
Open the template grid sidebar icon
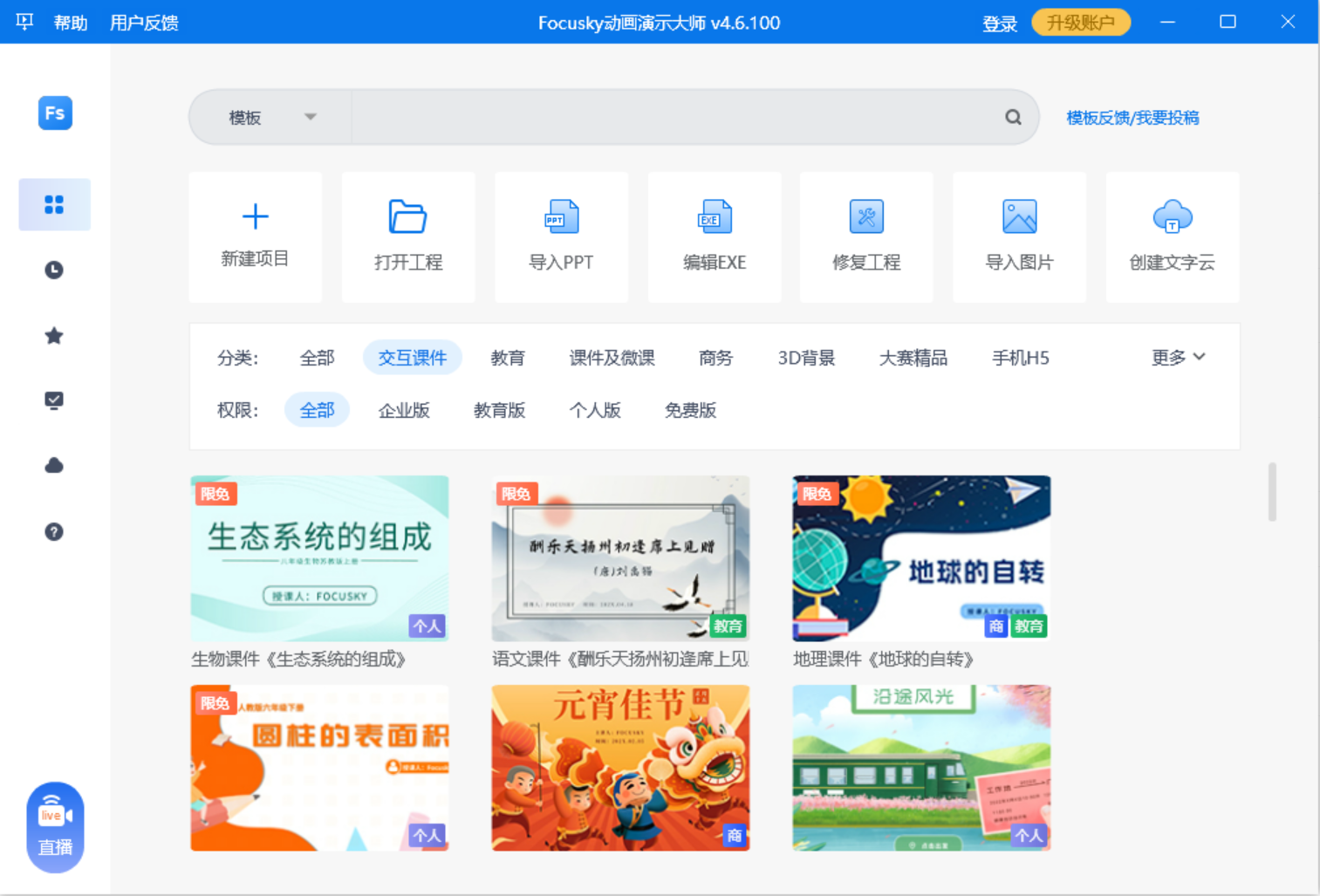point(54,204)
